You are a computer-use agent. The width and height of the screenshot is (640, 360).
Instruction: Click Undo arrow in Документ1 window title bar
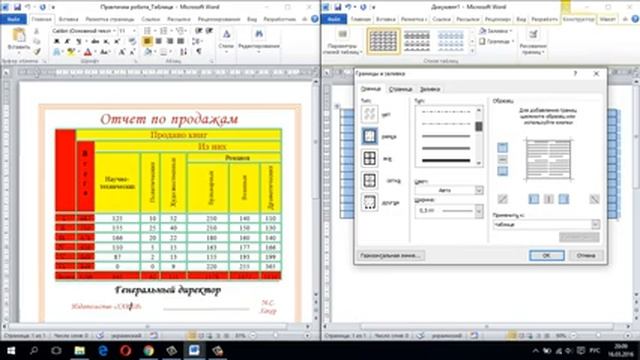pyautogui.click(x=348, y=7)
